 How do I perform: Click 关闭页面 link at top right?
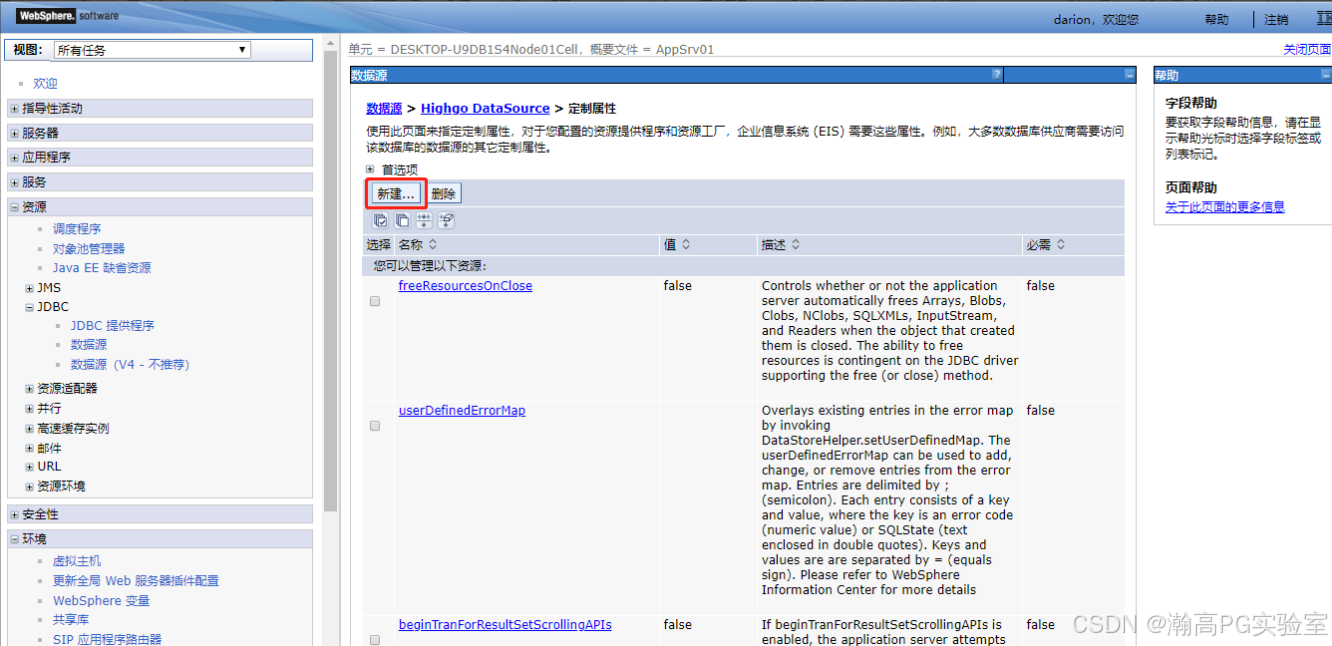1307,49
